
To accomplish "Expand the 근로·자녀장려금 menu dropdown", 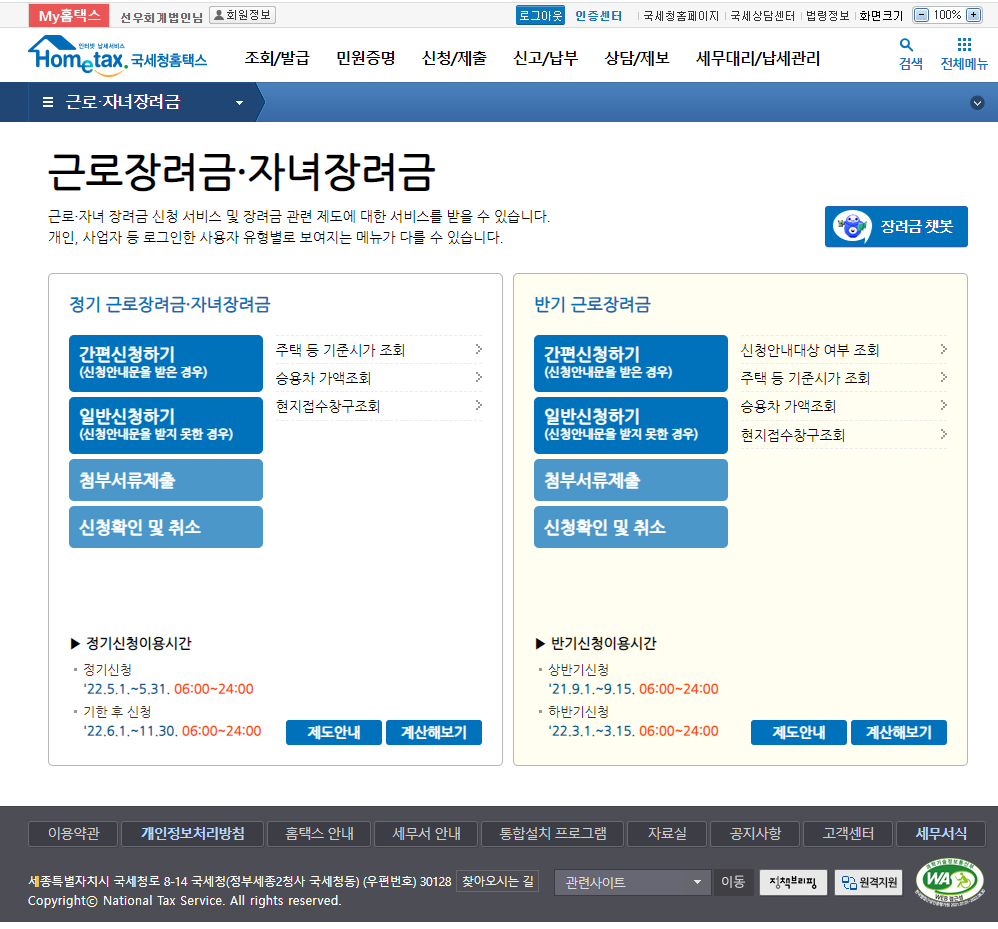I will pos(239,103).
